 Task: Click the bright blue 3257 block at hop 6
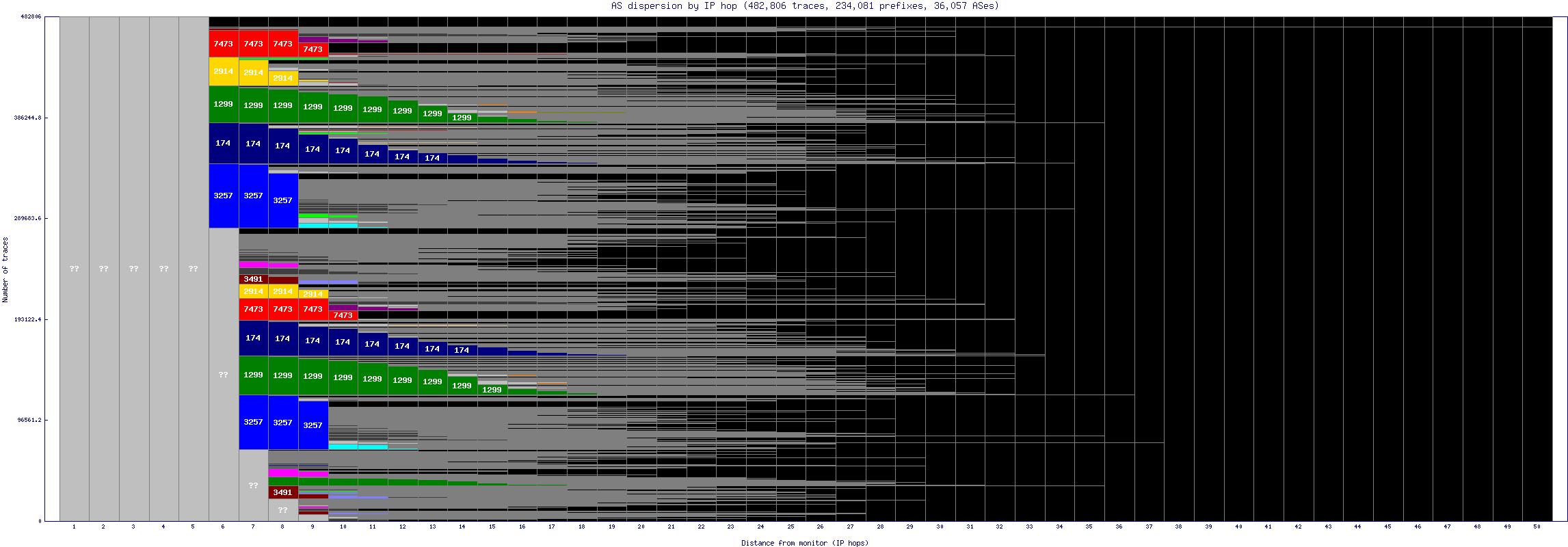tap(224, 196)
